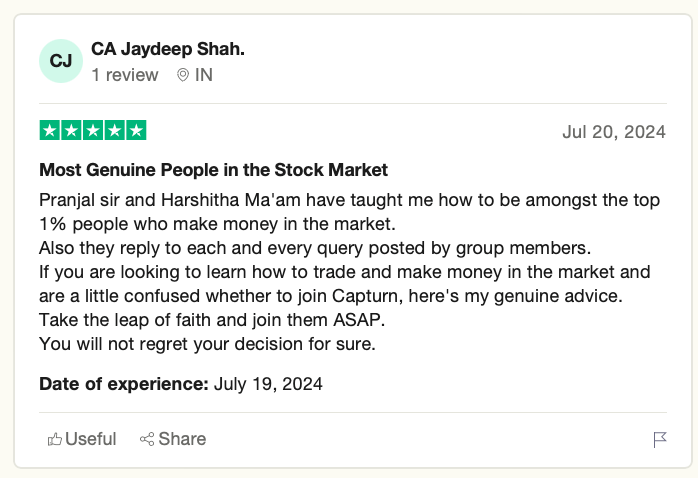This screenshot has height=478, width=698.
Task: Open CA Jaydeep Shah's reviewer profile name
Action: tap(167, 49)
